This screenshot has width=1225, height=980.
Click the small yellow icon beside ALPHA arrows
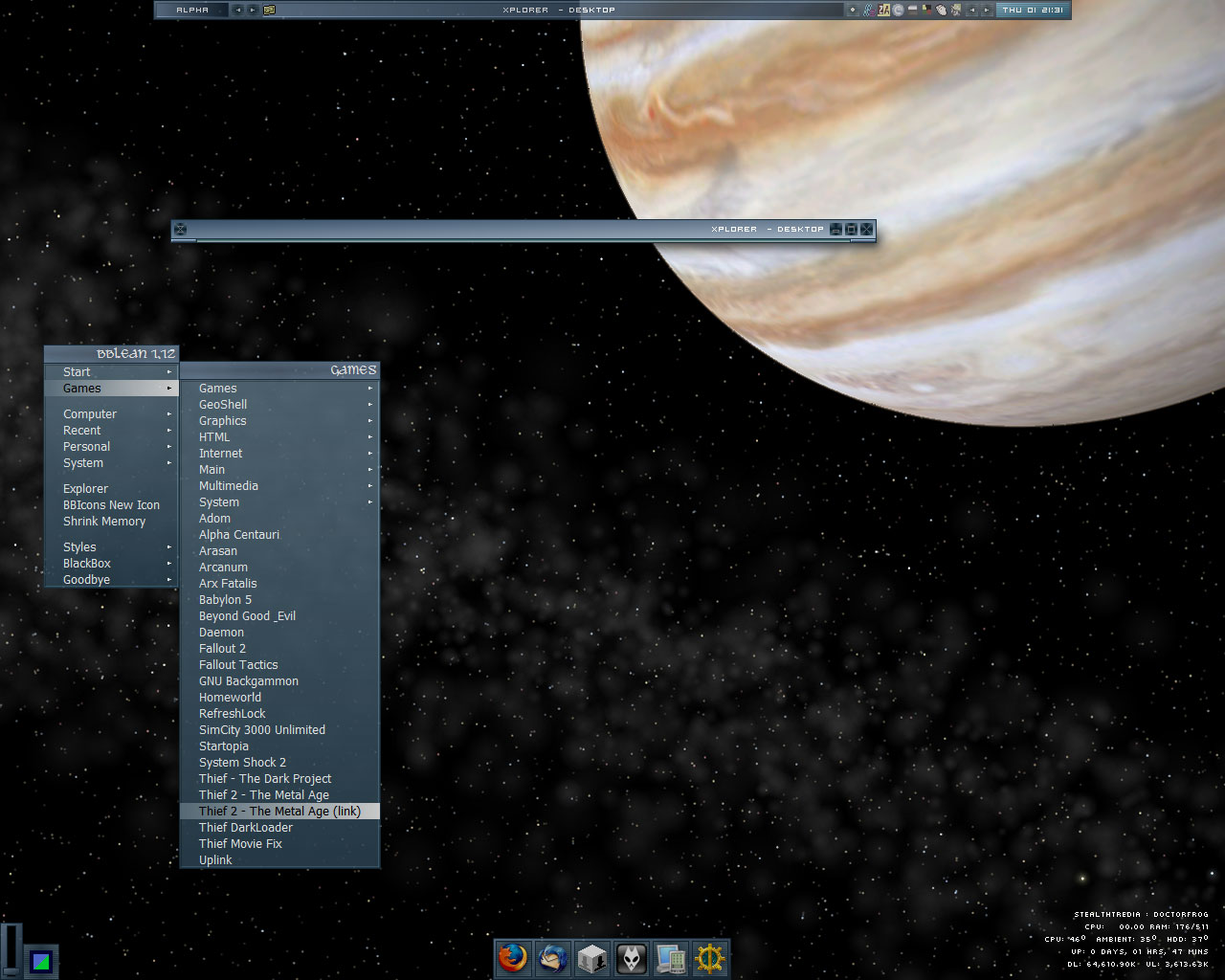(x=269, y=10)
